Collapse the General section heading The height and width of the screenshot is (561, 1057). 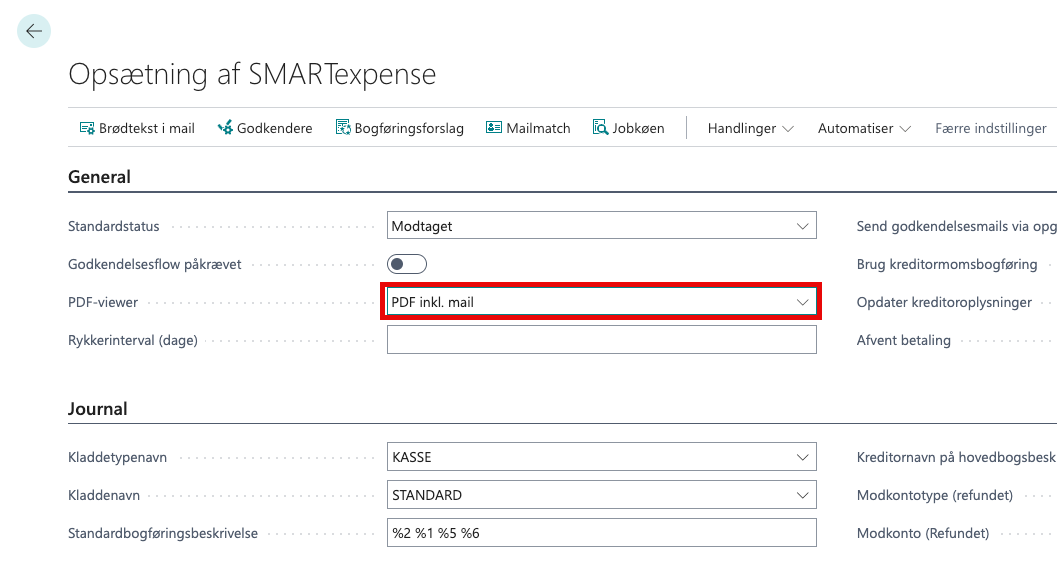[99, 177]
